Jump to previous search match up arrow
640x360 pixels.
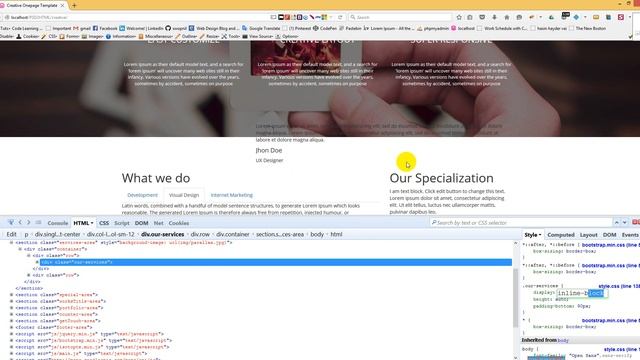point(616,222)
